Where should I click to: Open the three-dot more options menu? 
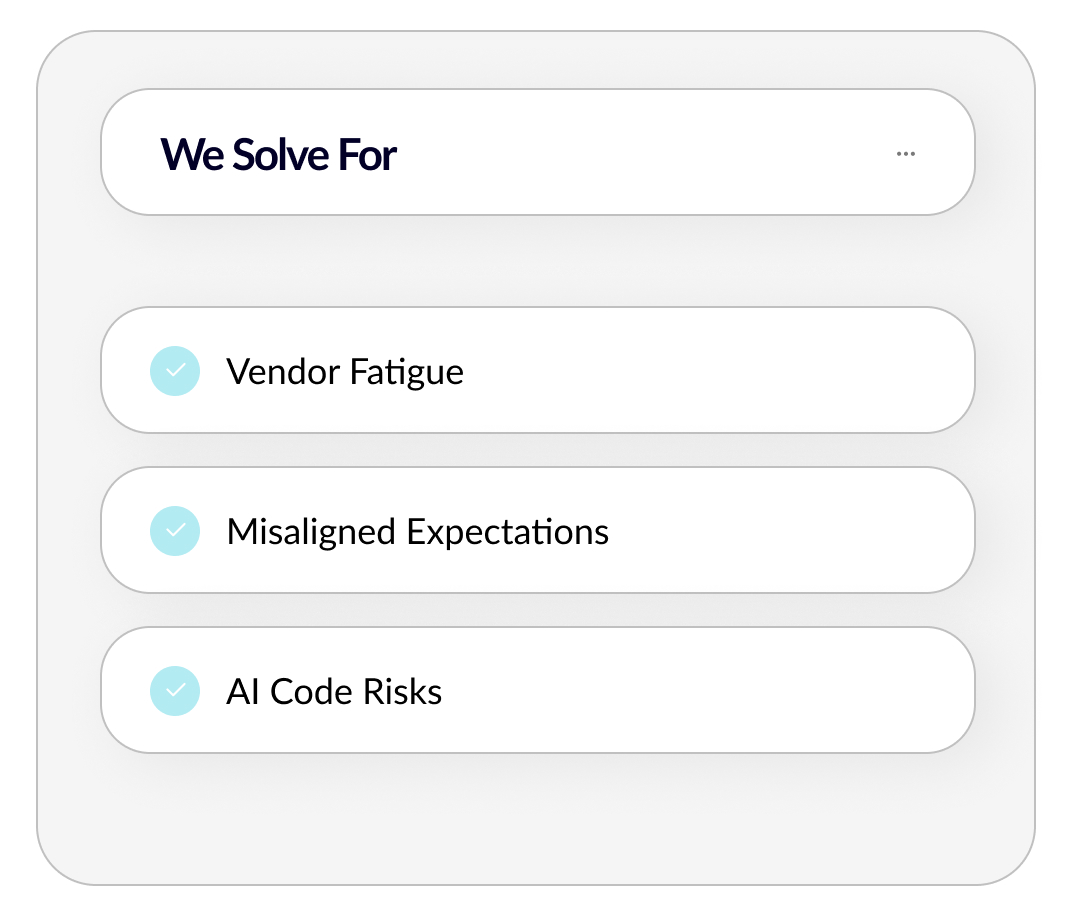pyautogui.click(x=906, y=154)
